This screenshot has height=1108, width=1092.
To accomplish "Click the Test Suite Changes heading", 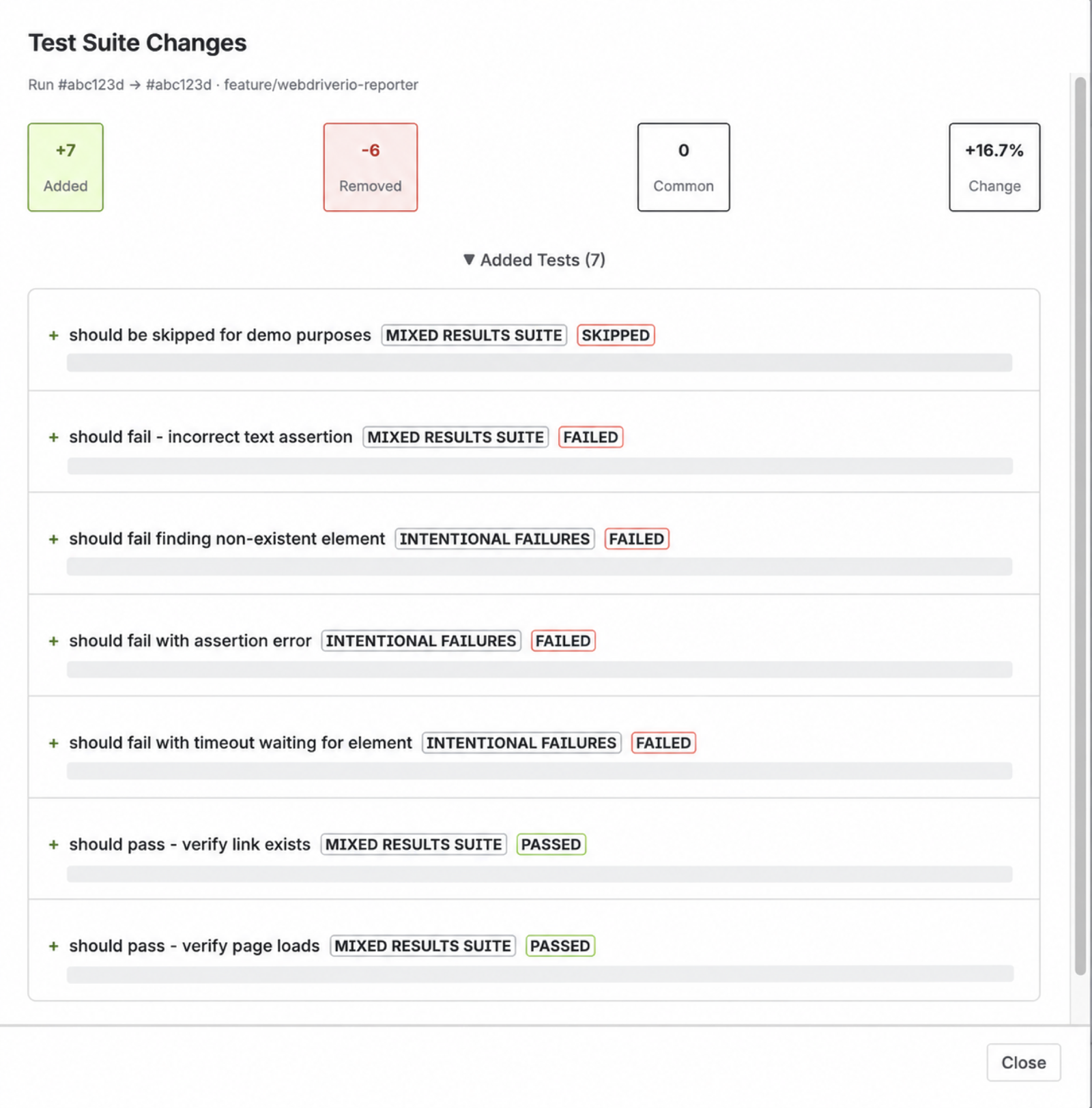I will click(137, 42).
